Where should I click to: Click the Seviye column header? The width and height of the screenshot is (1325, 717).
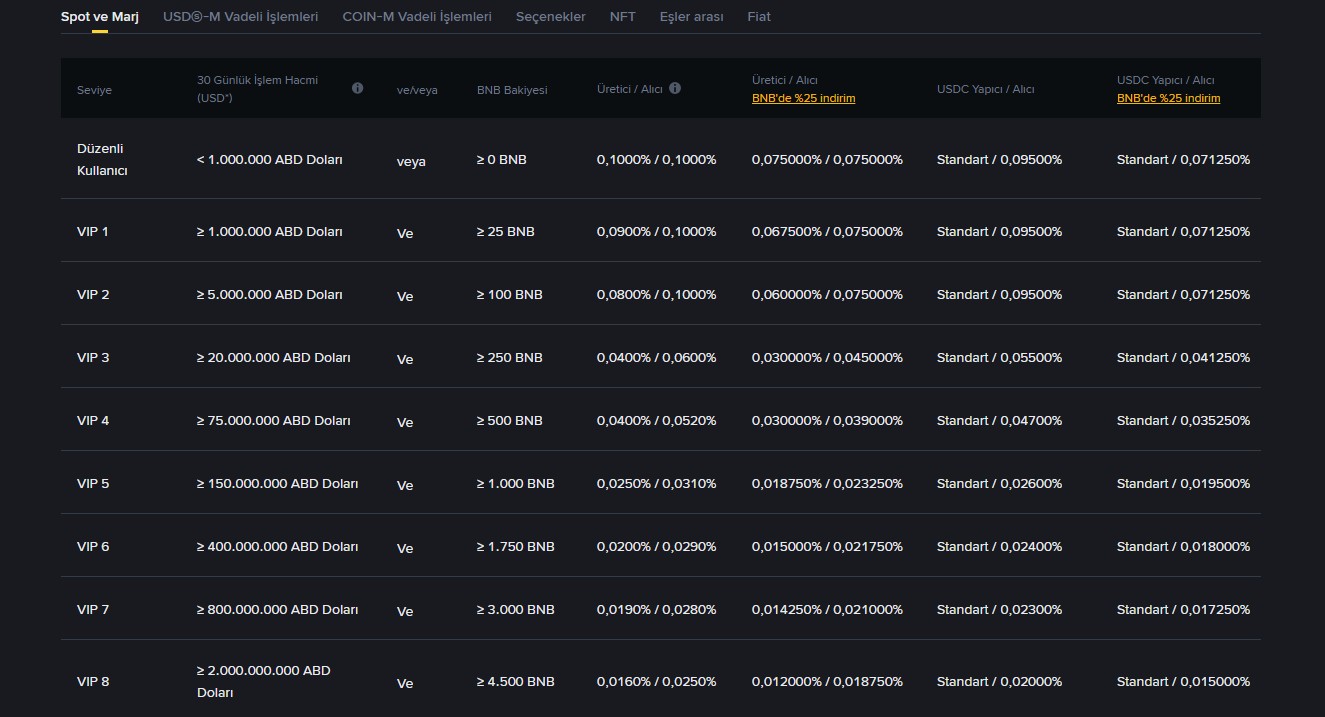tap(94, 89)
